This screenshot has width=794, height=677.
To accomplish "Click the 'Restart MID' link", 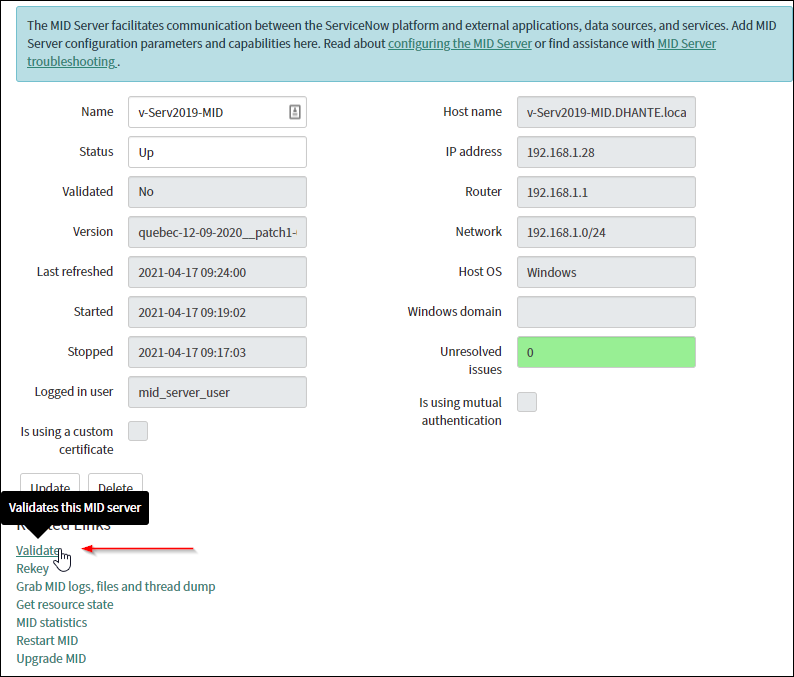I will coord(47,641).
